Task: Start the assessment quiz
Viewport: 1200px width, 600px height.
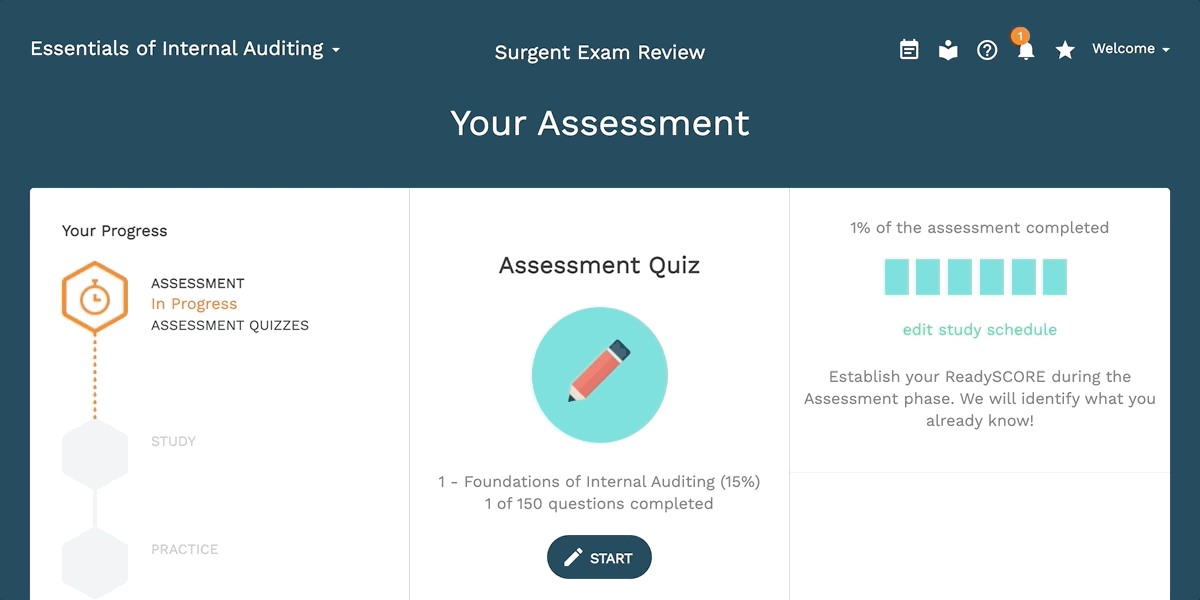Action: click(599, 557)
